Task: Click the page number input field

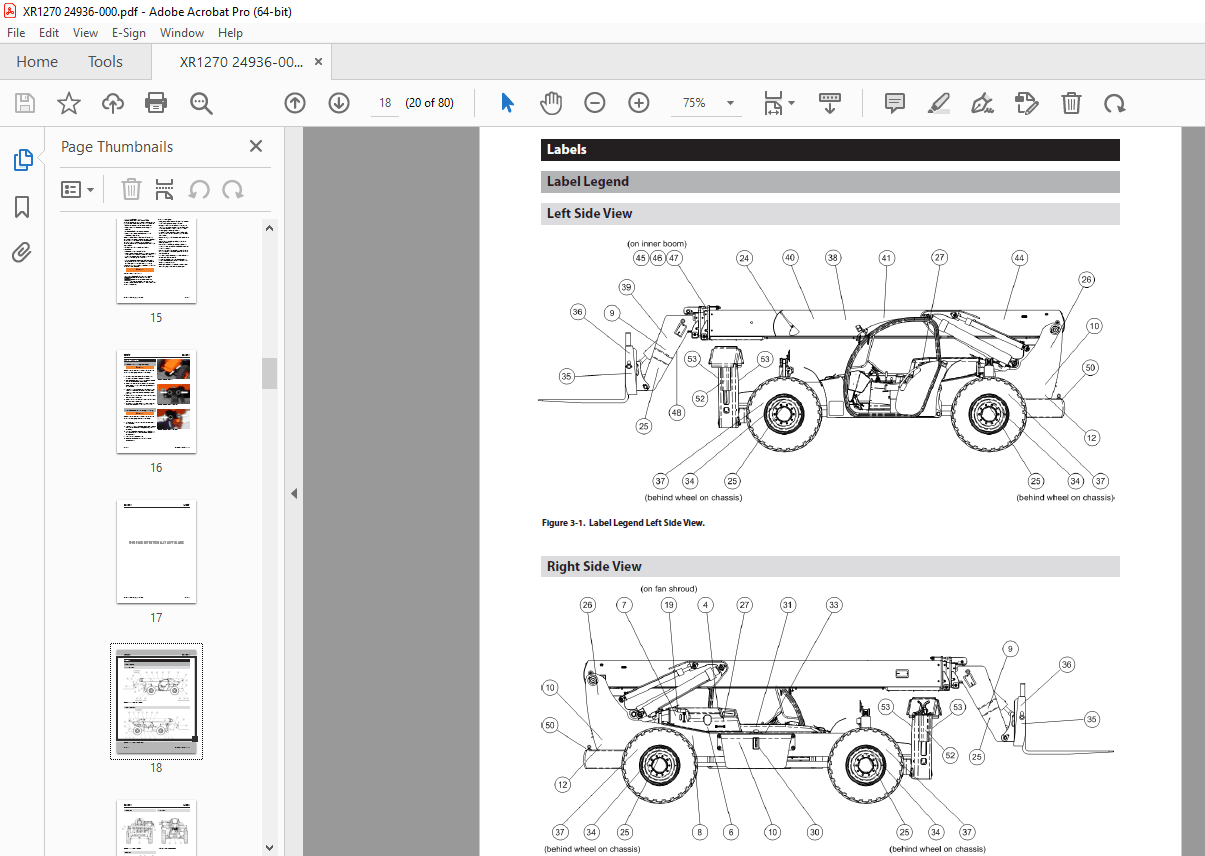Action: tap(384, 103)
